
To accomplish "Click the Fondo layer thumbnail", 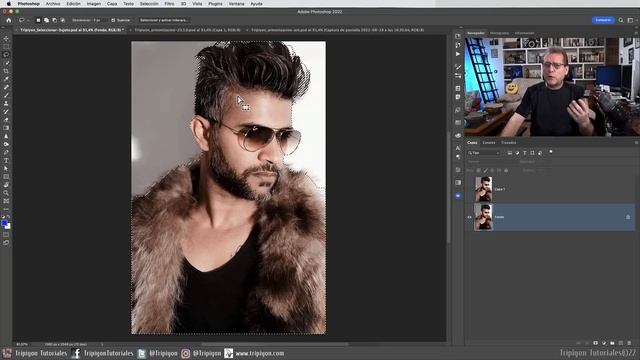I will click(x=484, y=217).
